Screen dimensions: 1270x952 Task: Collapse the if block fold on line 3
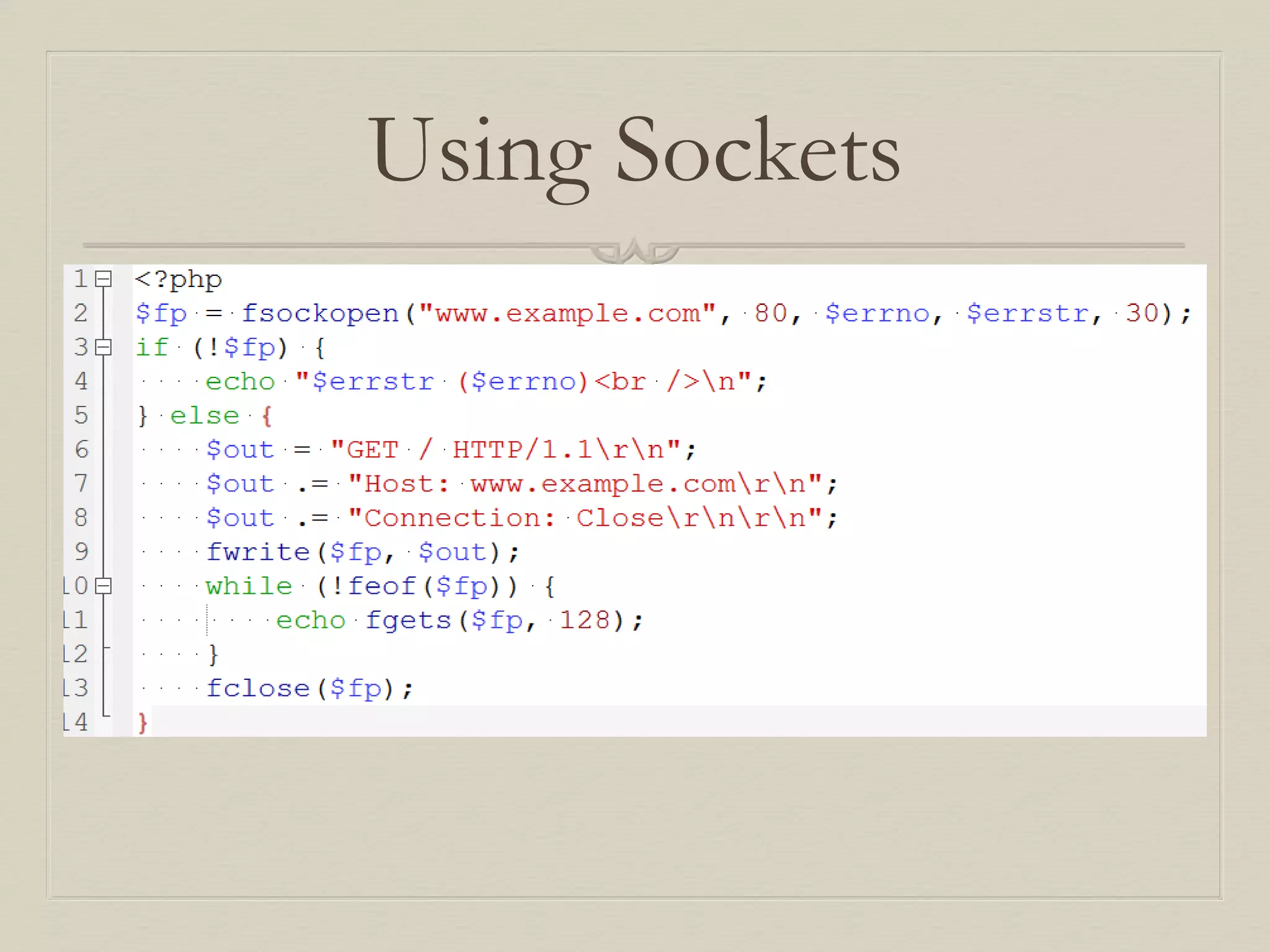(104, 347)
